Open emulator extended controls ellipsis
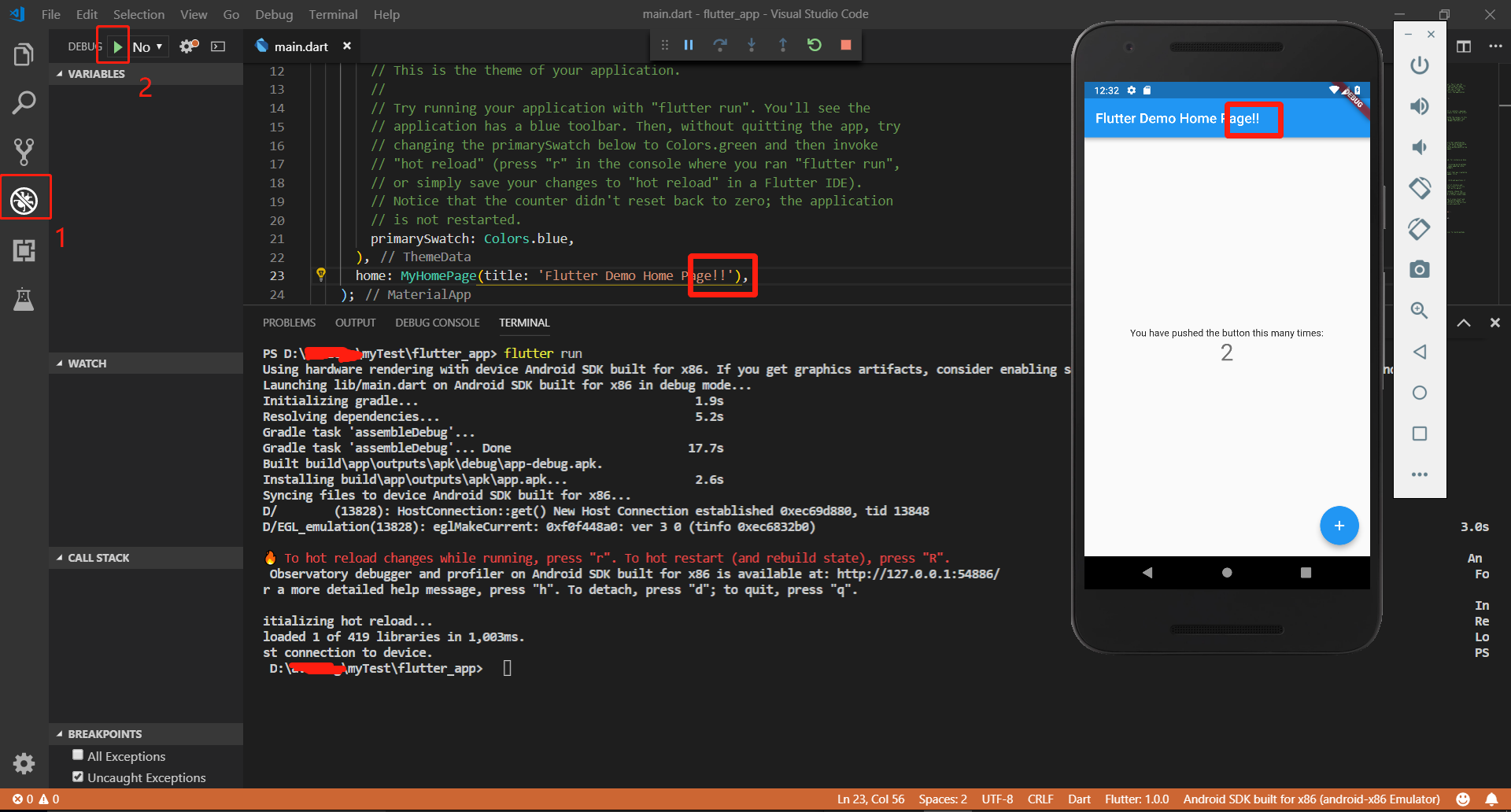Image resolution: width=1511 pixels, height=812 pixels. pyautogui.click(x=1420, y=474)
